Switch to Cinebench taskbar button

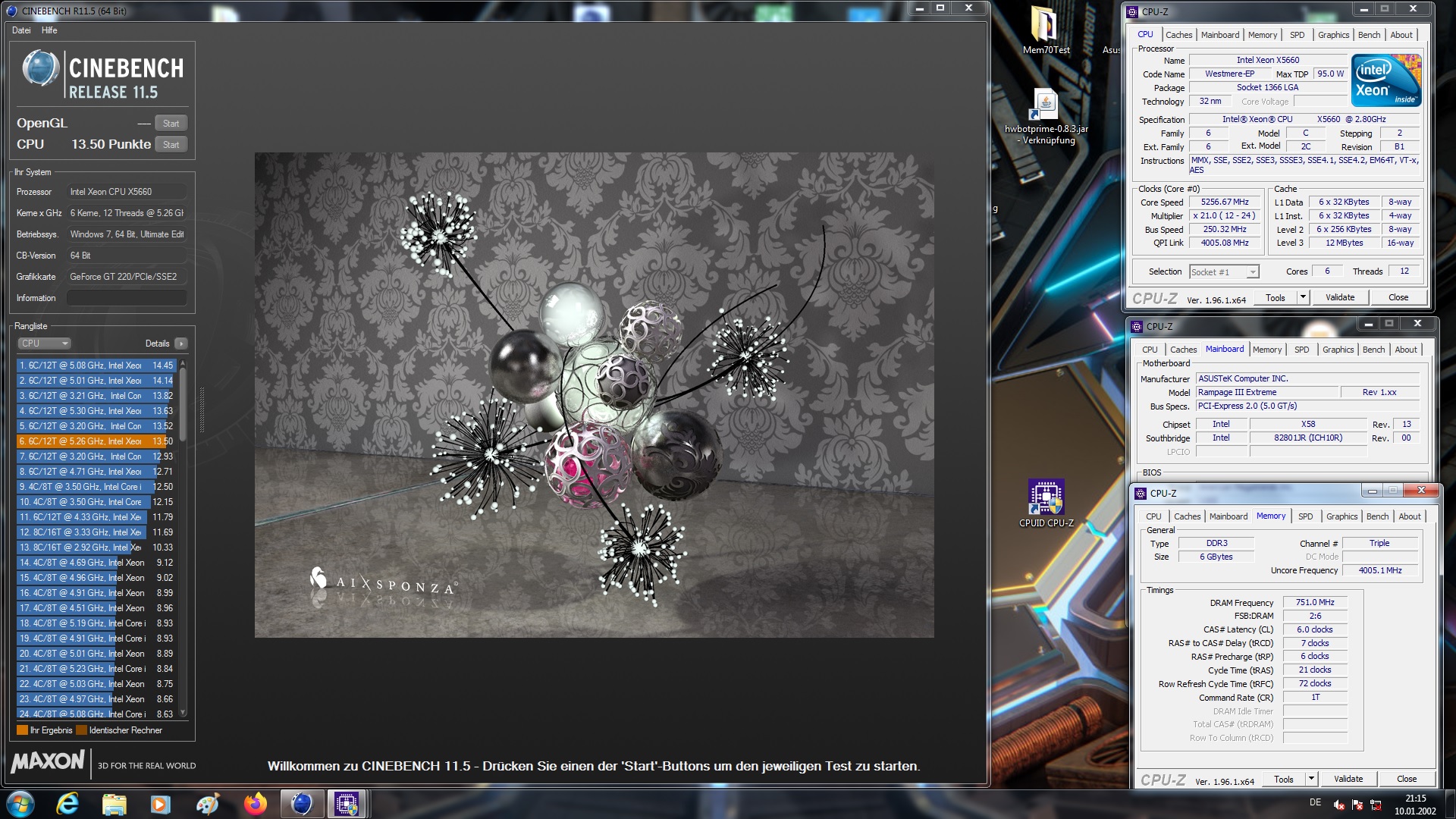coord(302,804)
